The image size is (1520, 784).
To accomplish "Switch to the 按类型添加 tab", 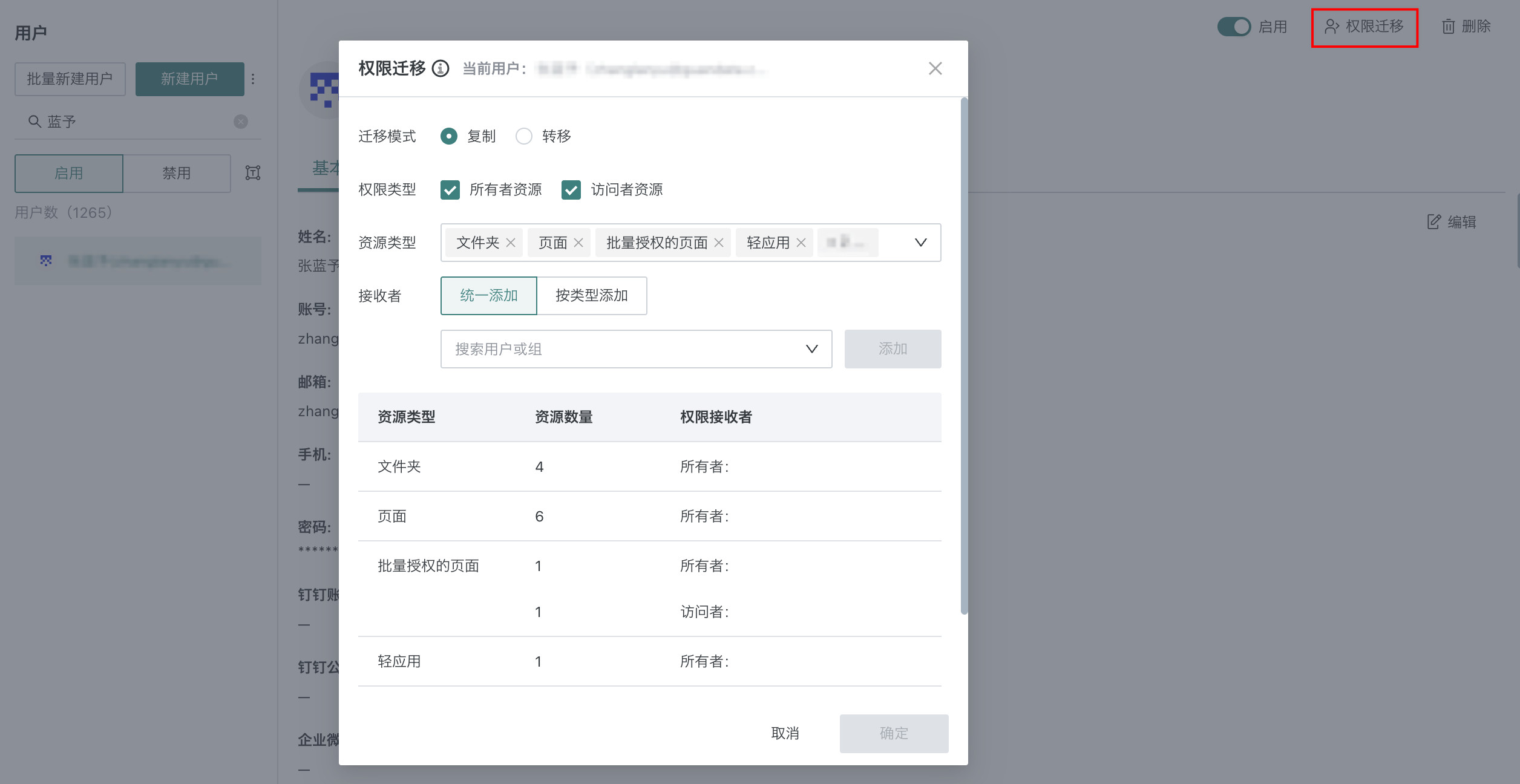I will pos(591,296).
